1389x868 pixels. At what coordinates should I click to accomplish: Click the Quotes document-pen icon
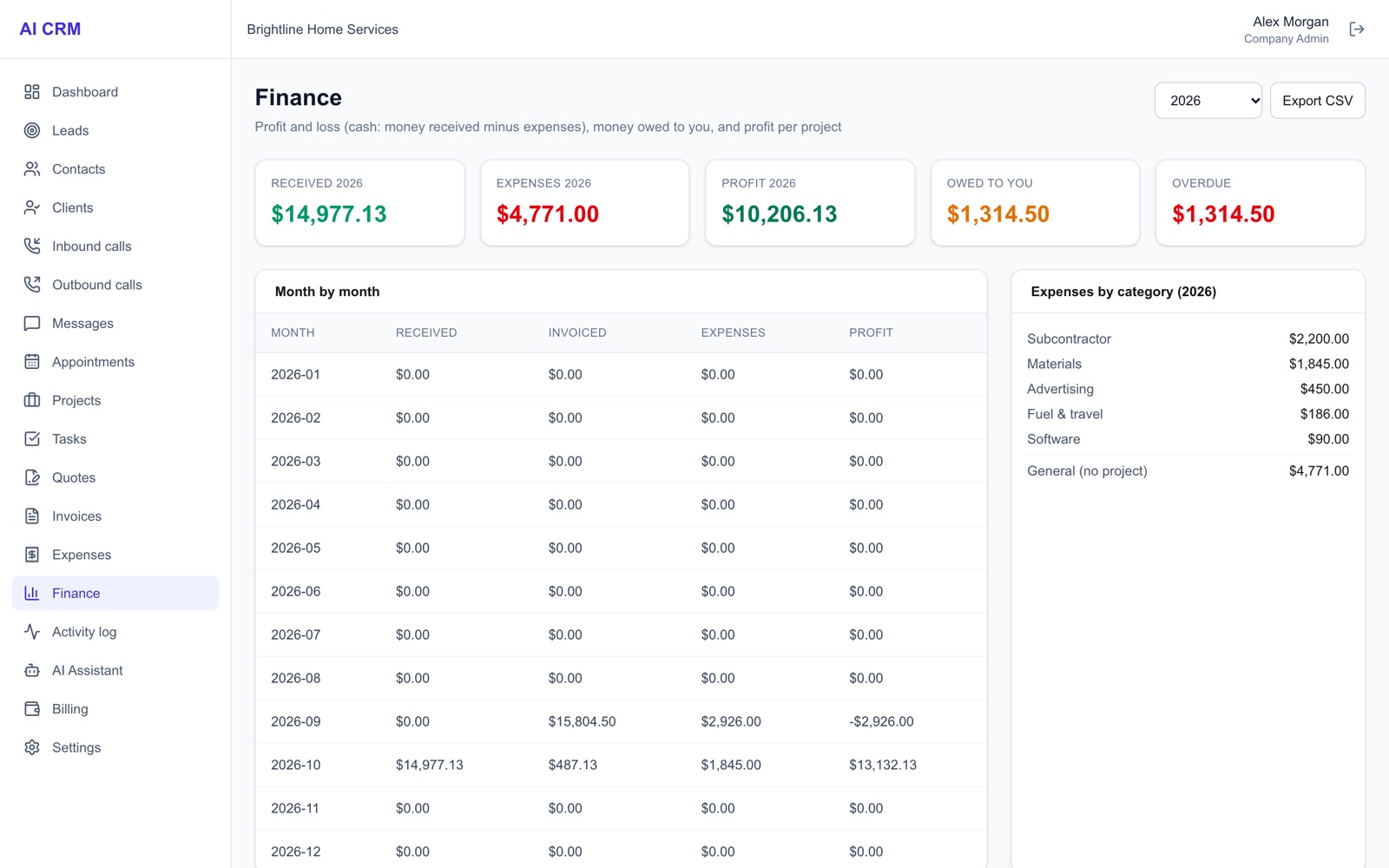coord(32,477)
